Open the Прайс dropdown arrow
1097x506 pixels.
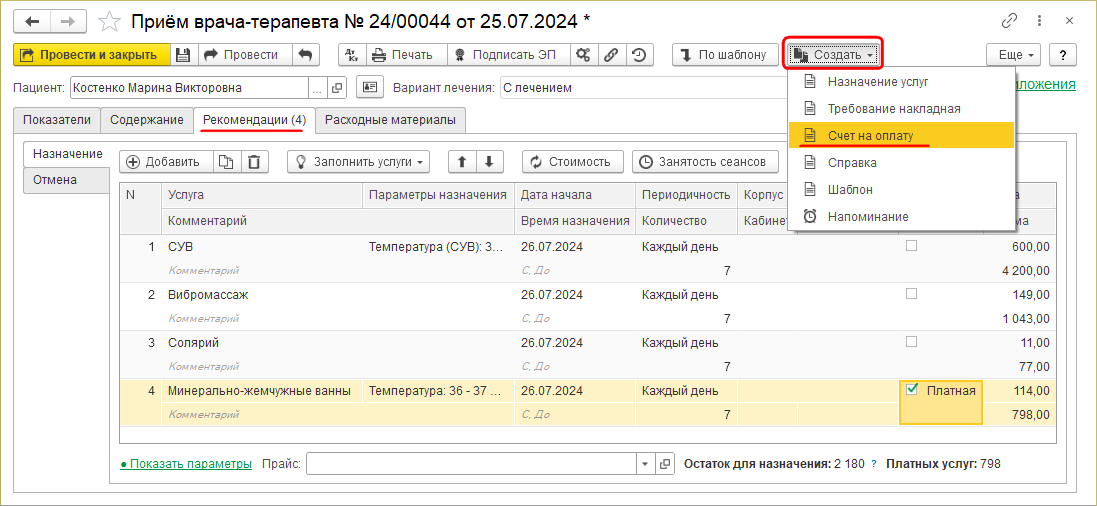646,463
